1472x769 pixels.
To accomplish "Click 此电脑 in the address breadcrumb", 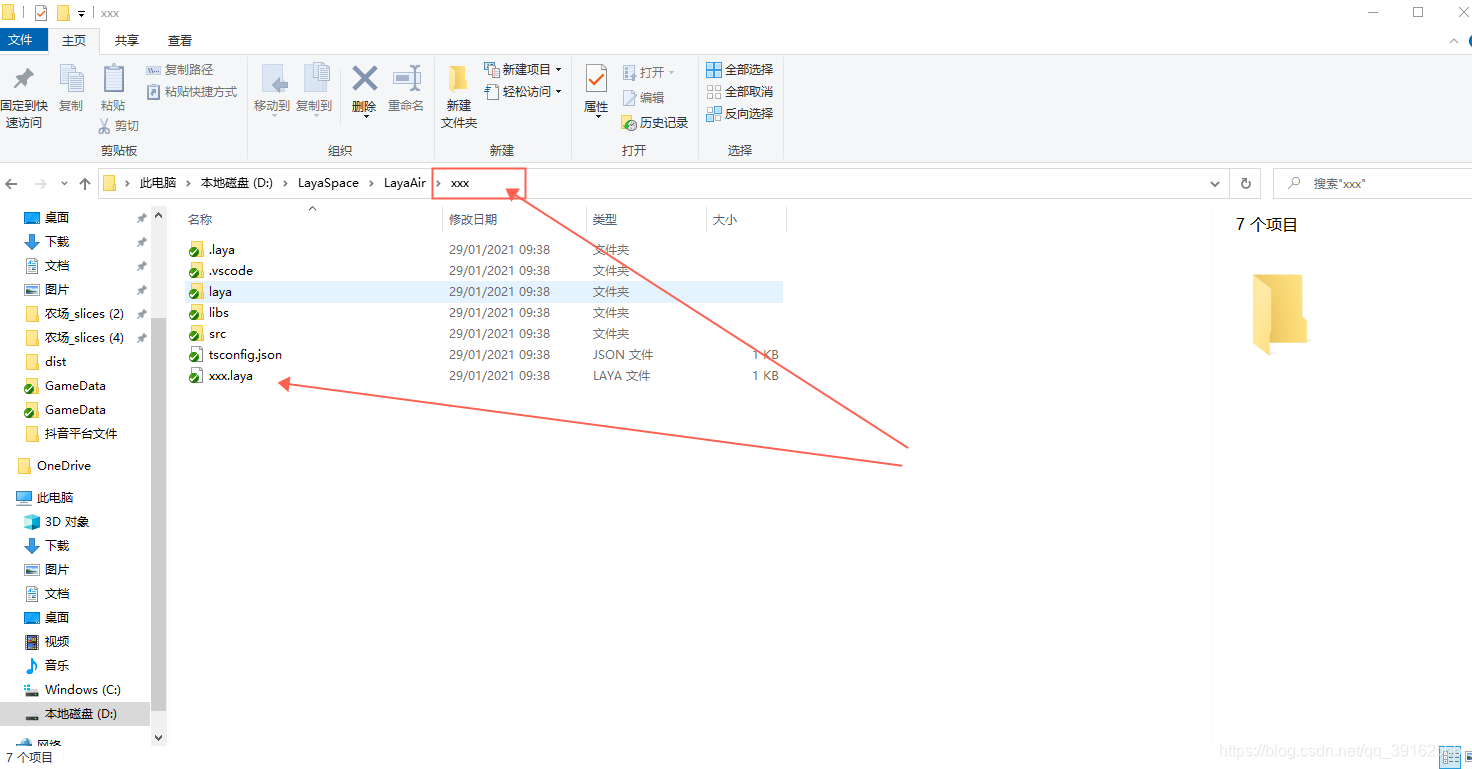I will coord(158,184).
